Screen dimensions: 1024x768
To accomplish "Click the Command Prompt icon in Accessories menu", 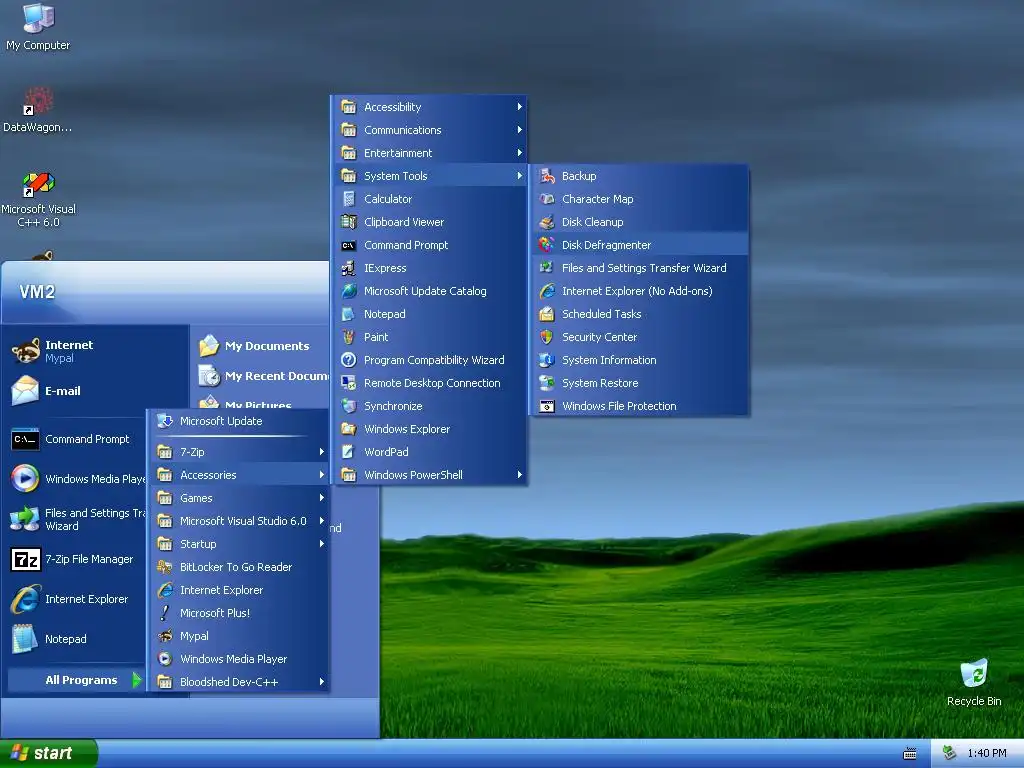I will tap(349, 245).
